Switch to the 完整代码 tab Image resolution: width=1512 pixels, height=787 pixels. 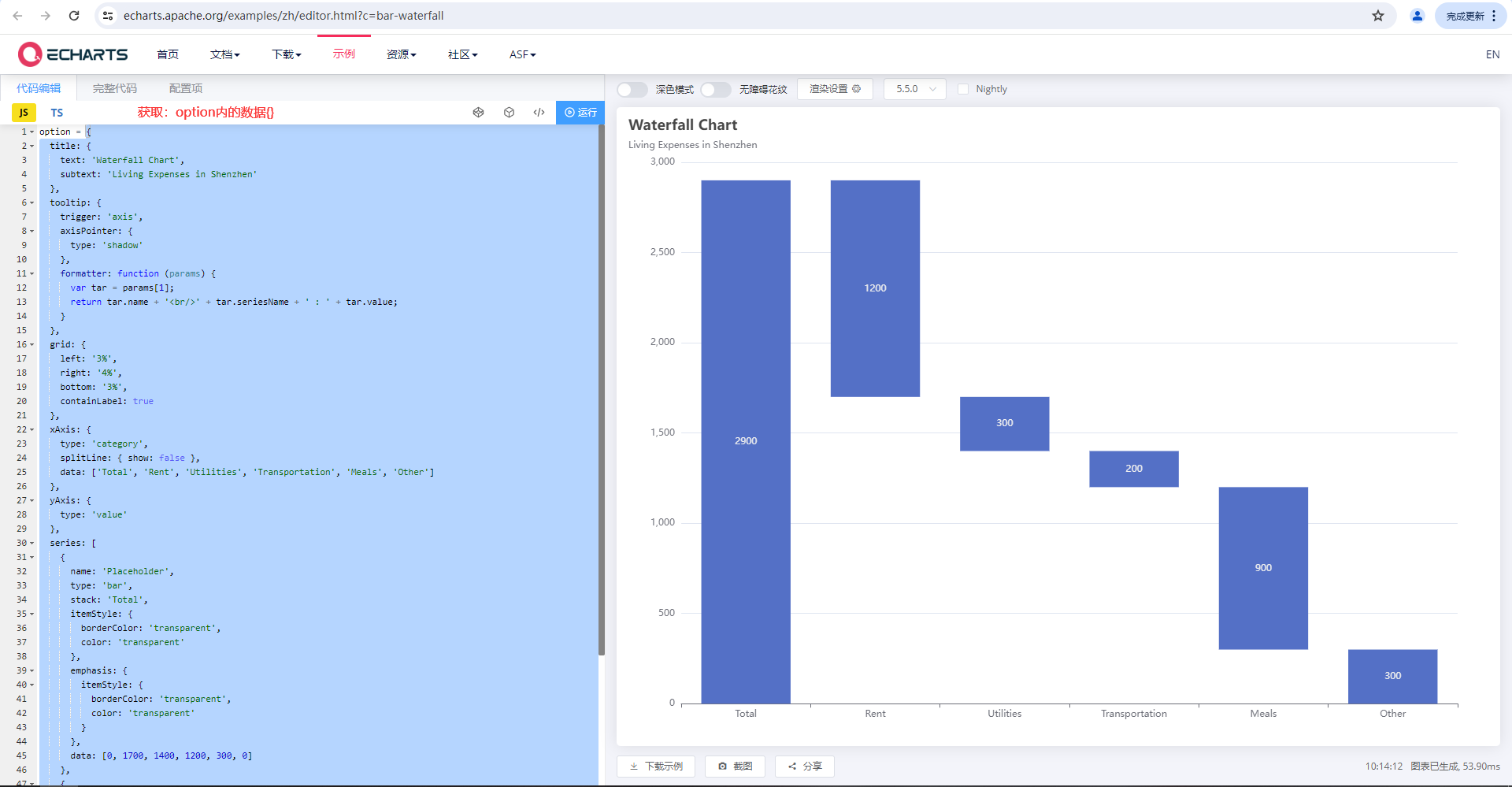coord(114,88)
